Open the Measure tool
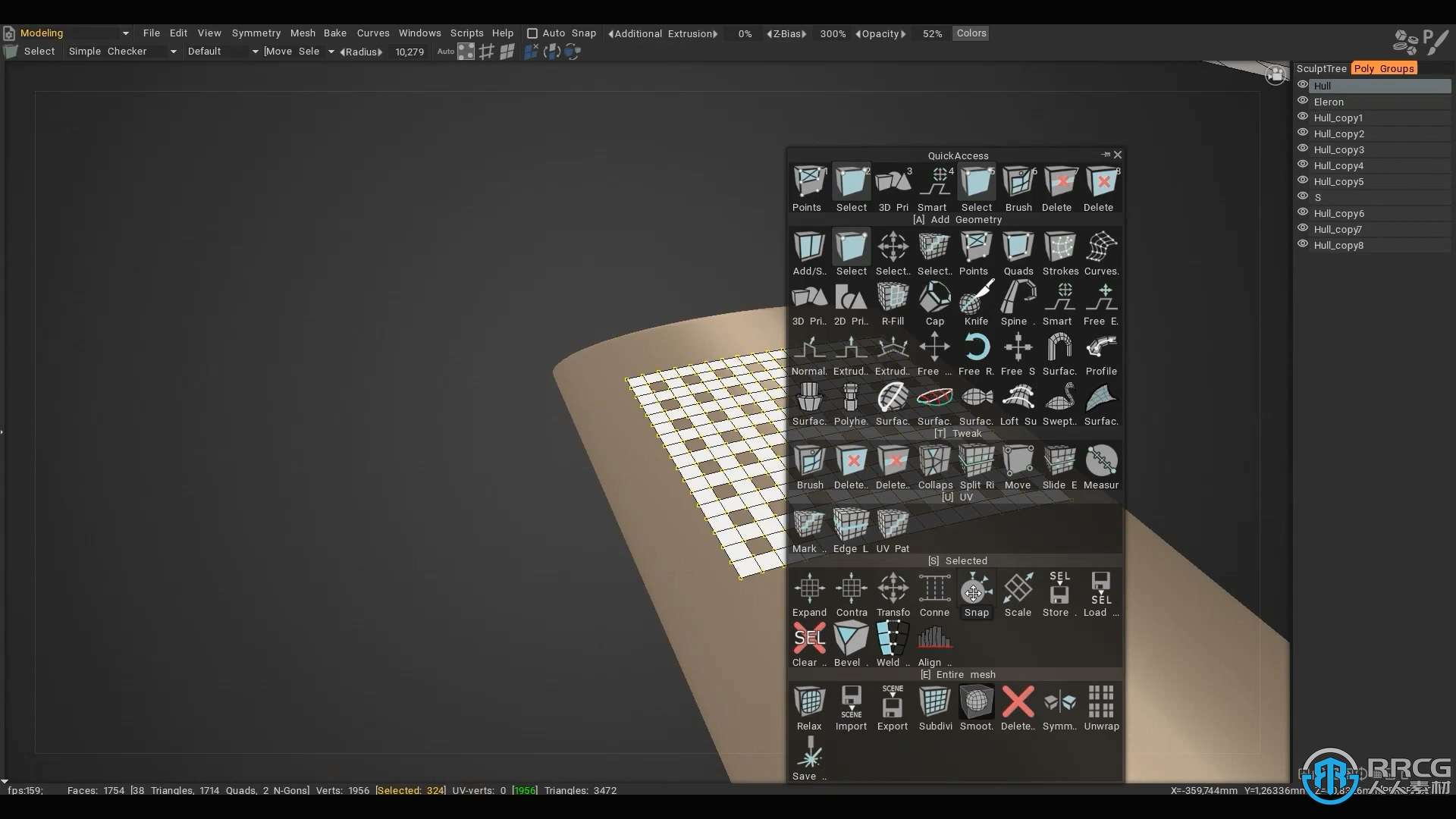The height and width of the screenshot is (819, 1456). (1101, 468)
